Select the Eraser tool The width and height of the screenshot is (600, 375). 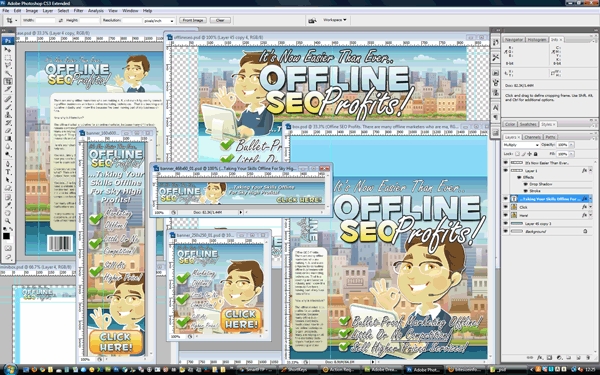point(7,130)
